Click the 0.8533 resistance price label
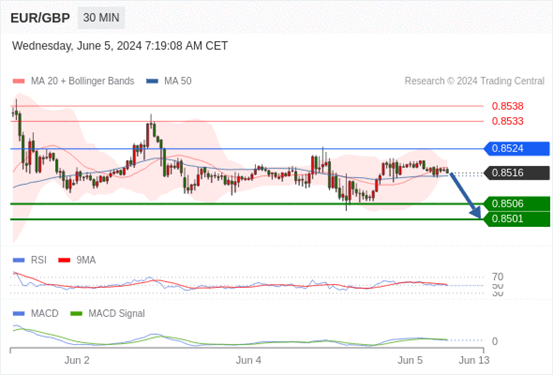Viewport: 553px width, 375px height. (508, 121)
